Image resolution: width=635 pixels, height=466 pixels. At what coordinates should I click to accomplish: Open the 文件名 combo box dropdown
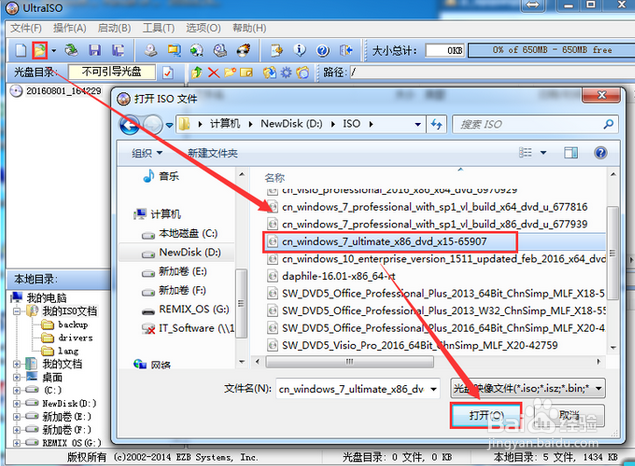pos(433,389)
